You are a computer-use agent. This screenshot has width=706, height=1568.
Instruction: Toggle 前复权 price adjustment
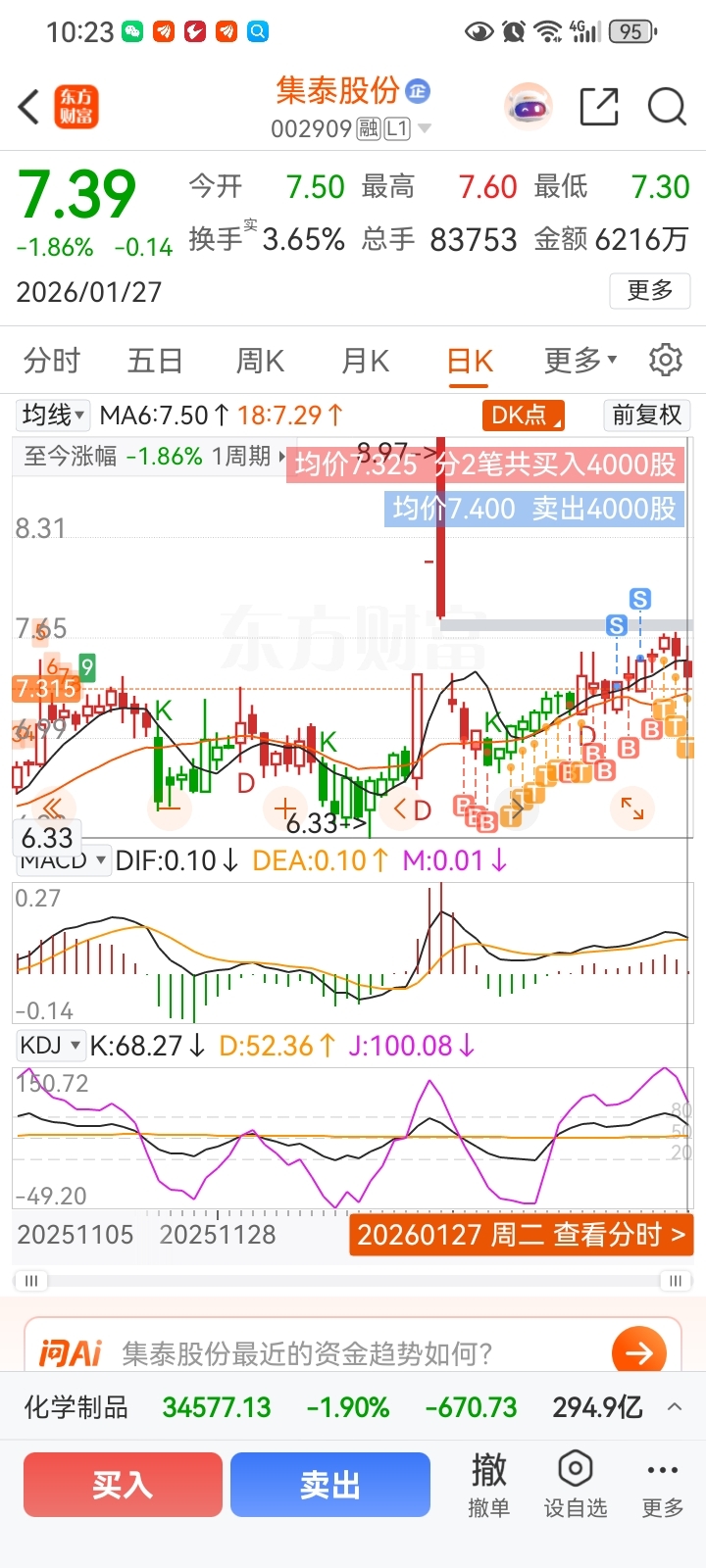point(647,416)
